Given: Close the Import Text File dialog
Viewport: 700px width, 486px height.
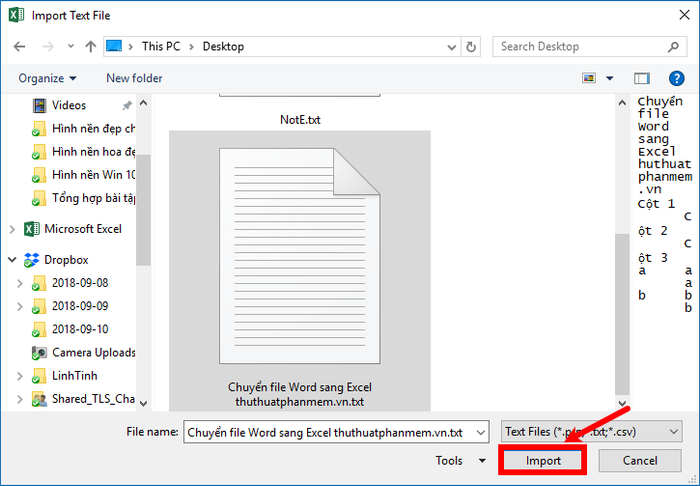Looking at the screenshot, I should point(684,15).
